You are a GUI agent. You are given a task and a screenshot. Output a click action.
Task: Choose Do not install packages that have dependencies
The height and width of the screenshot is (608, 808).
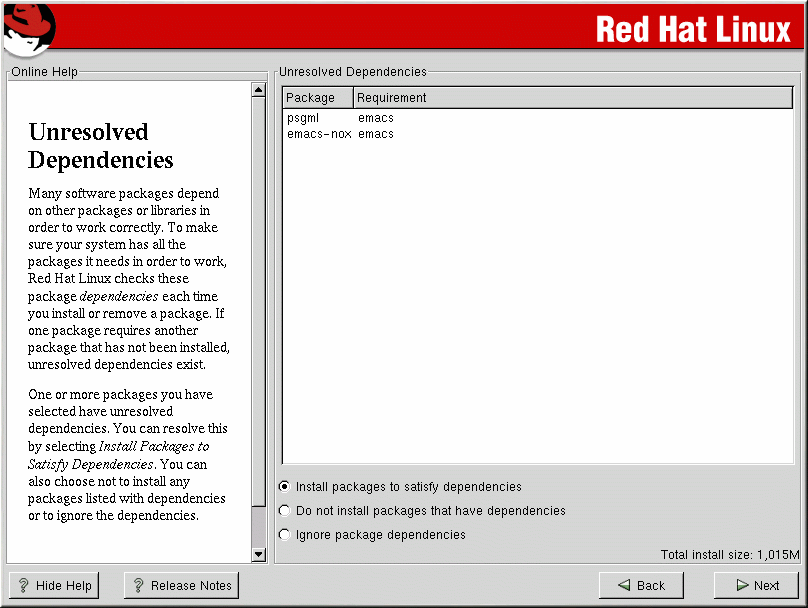click(x=285, y=511)
